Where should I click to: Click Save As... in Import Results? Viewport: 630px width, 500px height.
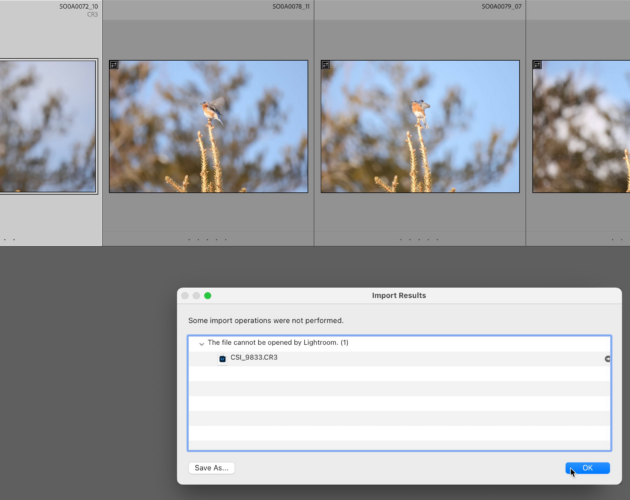tap(211, 468)
